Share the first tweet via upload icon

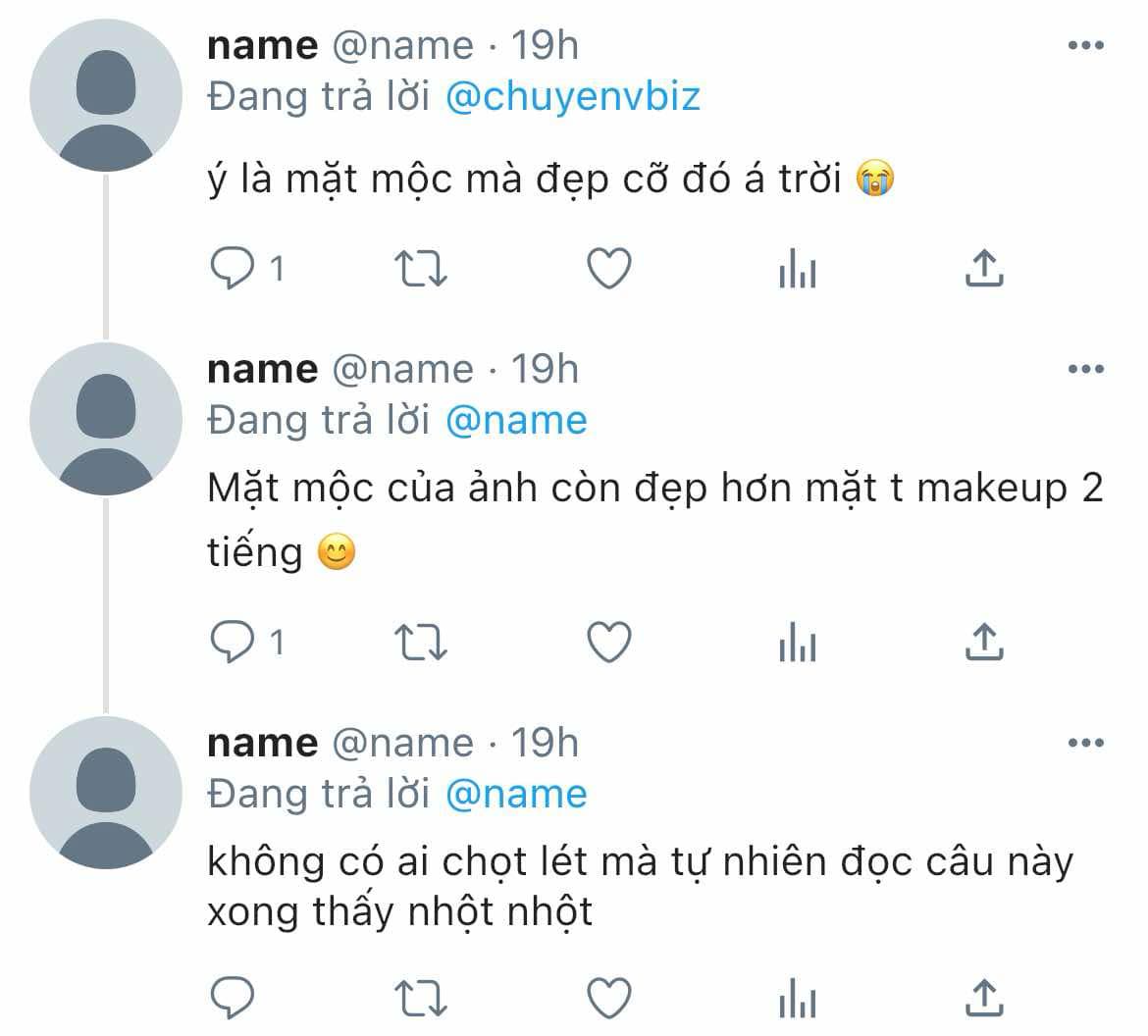pos(984,268)
